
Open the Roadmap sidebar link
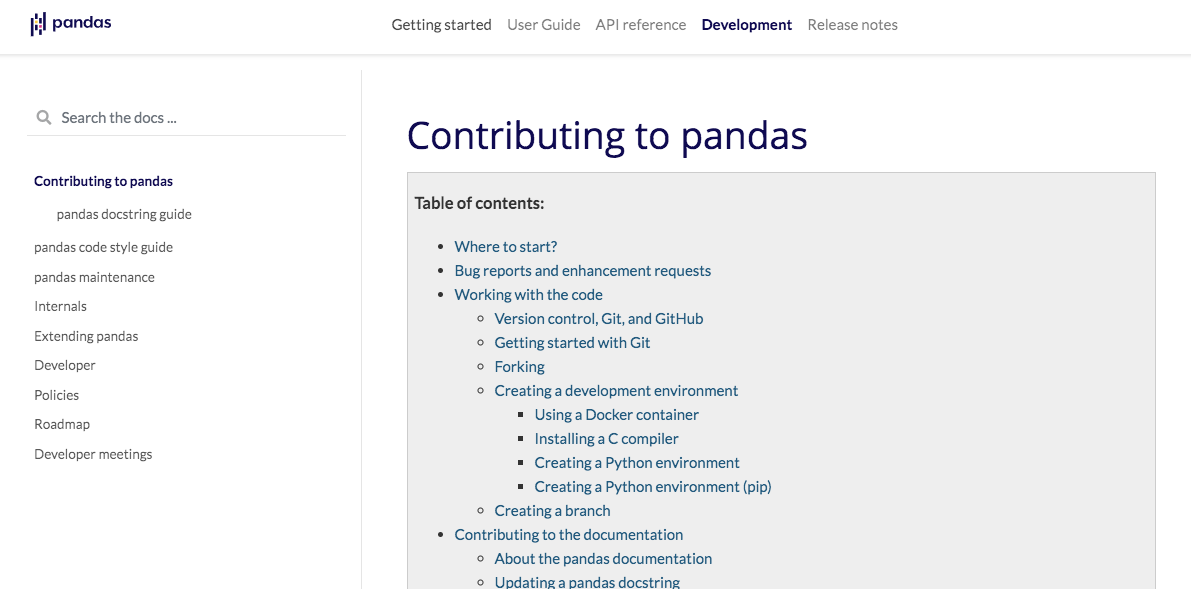pyautogui.click(x=62, y=424)
